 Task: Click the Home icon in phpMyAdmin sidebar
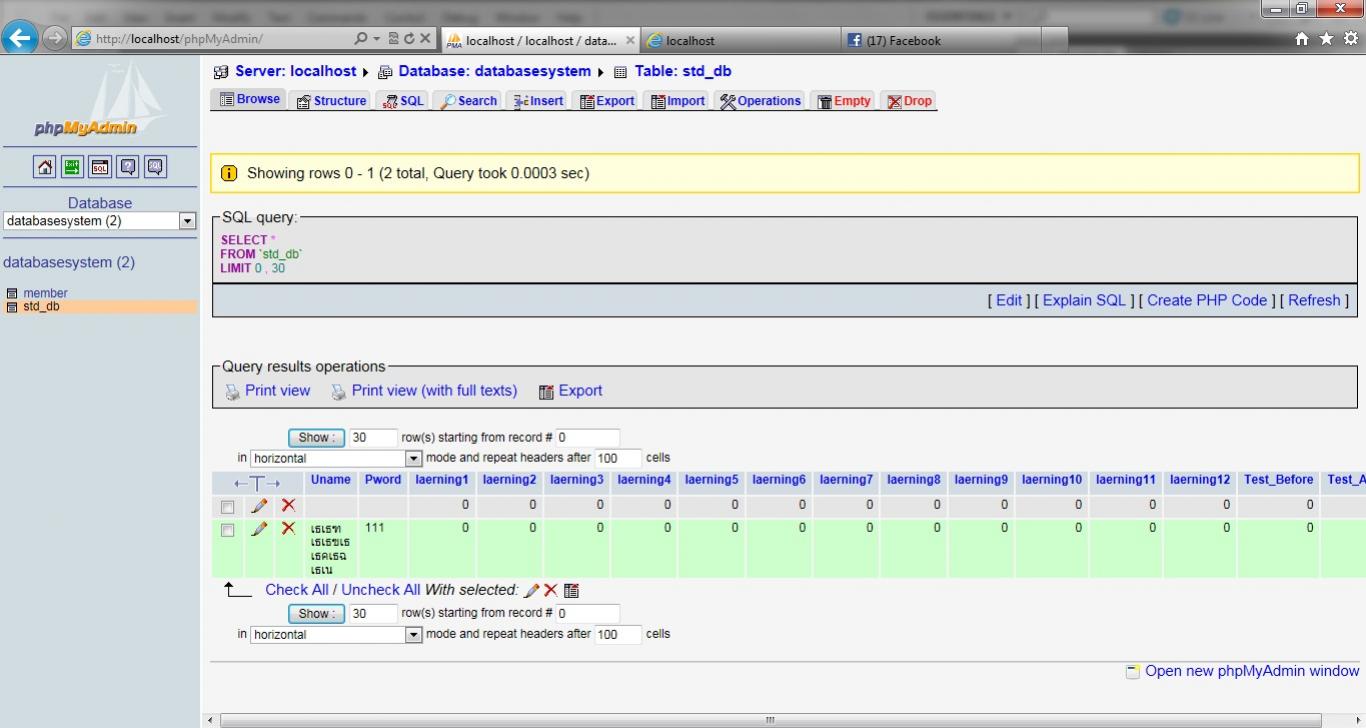(45, 167)
